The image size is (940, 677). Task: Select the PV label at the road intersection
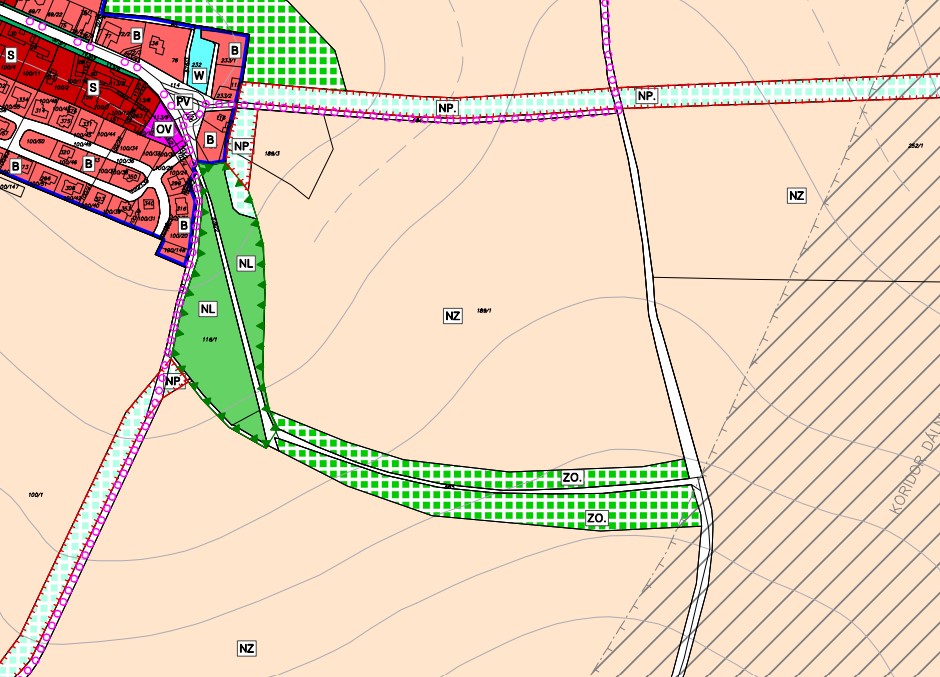183,102
